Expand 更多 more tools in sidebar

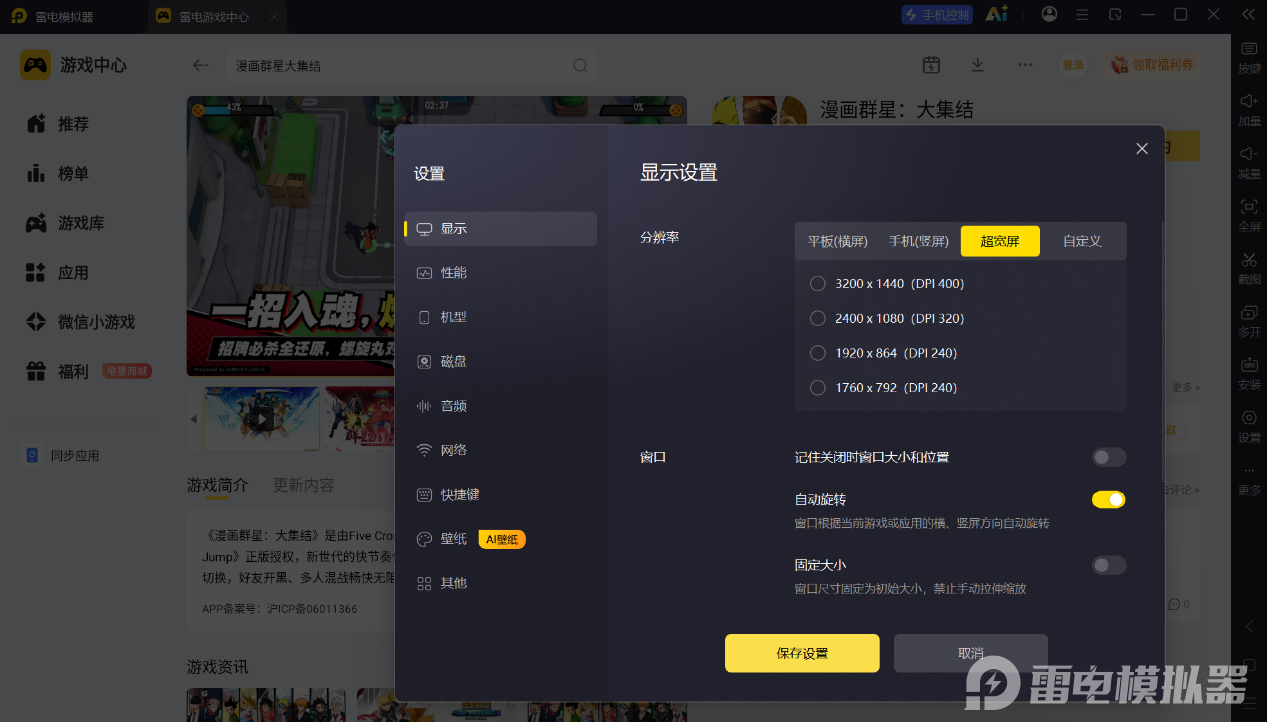click(x=1249, y=480)
